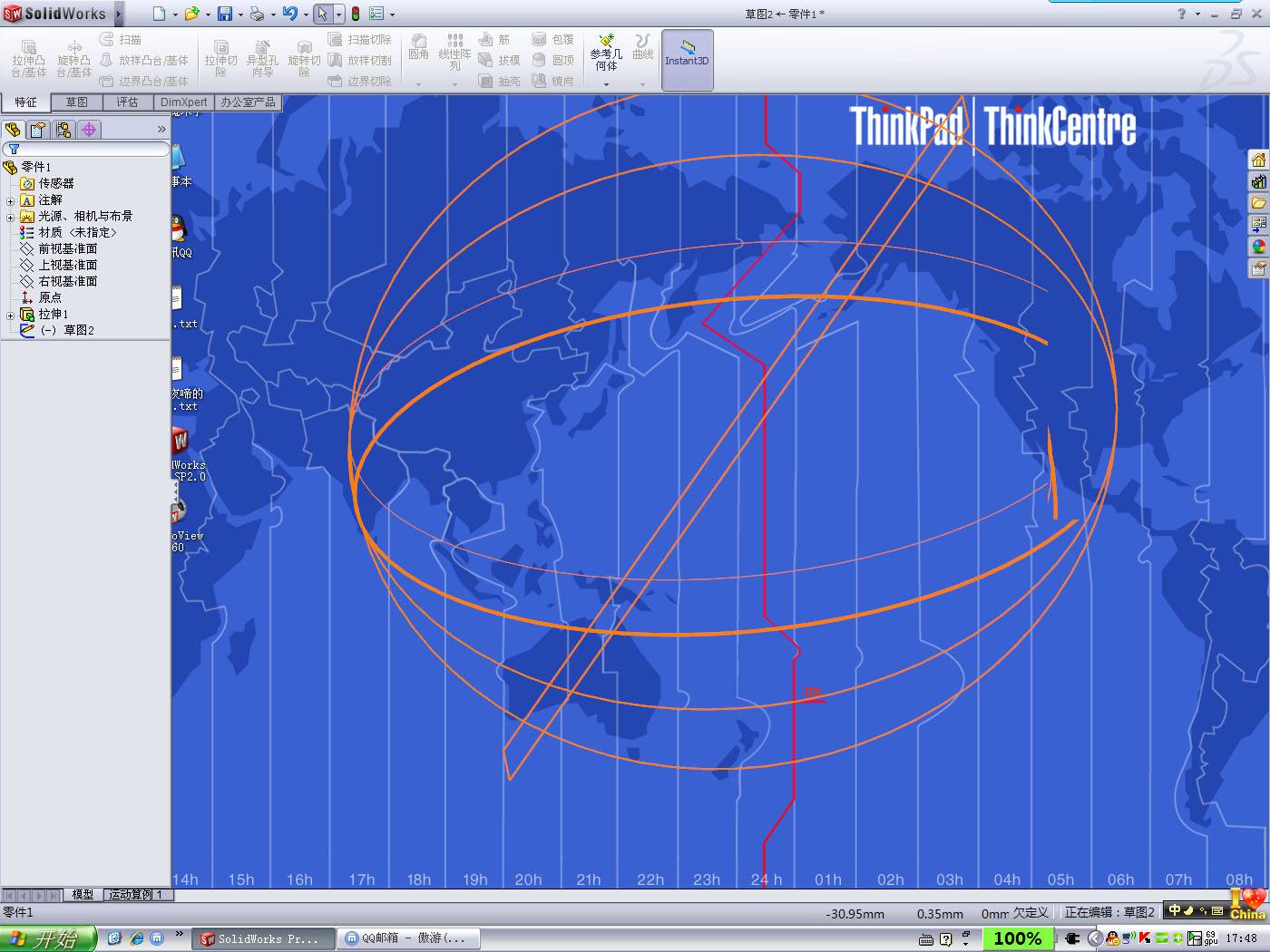Undo the last action

pyautogui.click(x=290, y=14)
